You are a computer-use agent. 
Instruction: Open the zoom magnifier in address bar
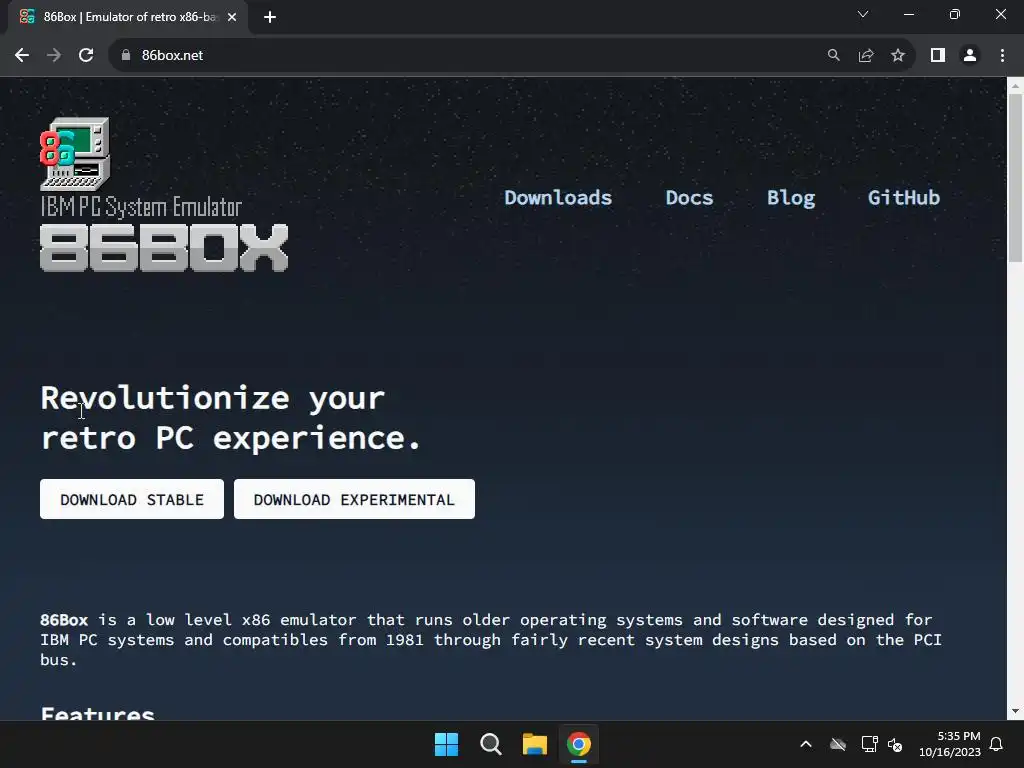[833, 56]
